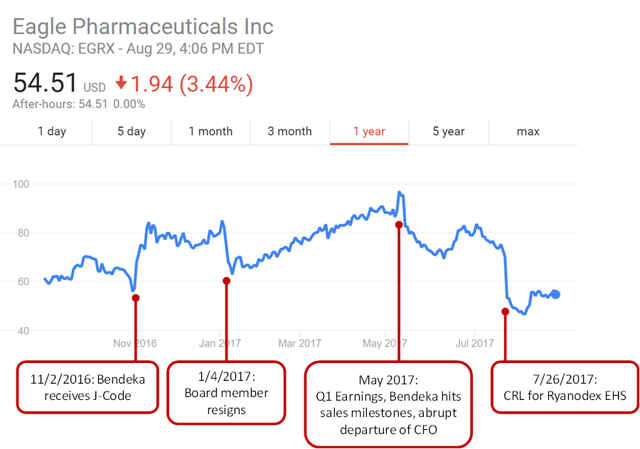Screen dimensions: 640x449
Task: Click the CRL for Ryanodex EHS annotation
Action: (x=565, y=387)
